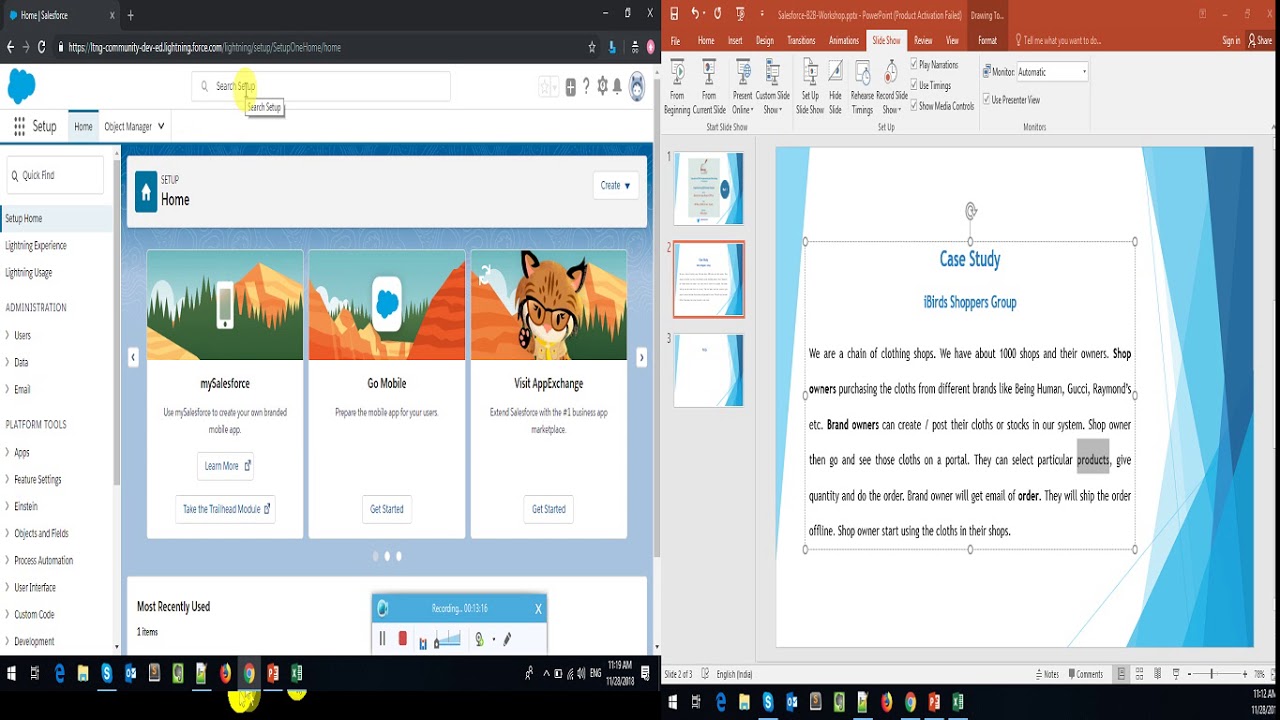
Task: Click the recorder pencil annotation icon
Action: [507, 639]
